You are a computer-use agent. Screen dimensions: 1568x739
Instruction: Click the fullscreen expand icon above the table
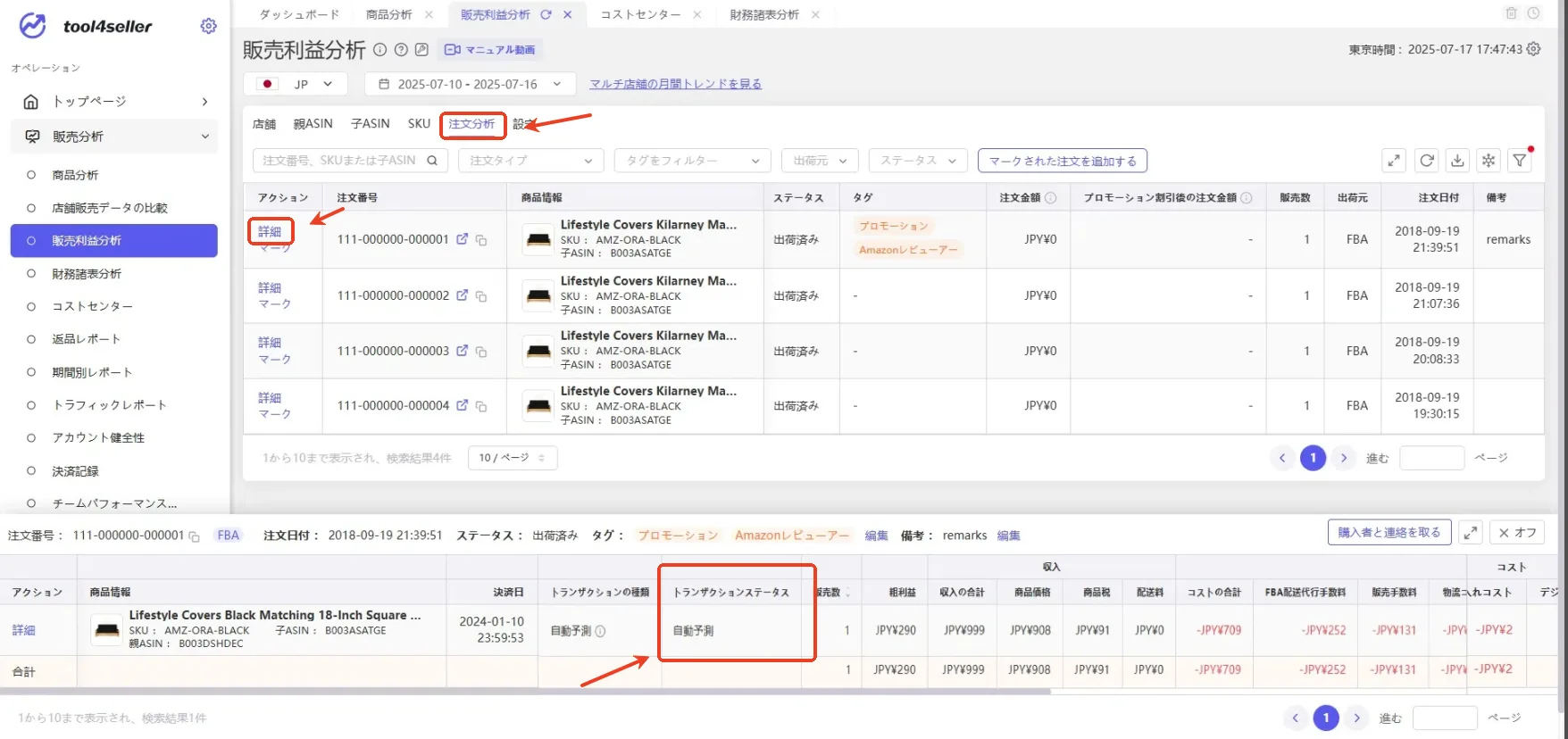1394,161
